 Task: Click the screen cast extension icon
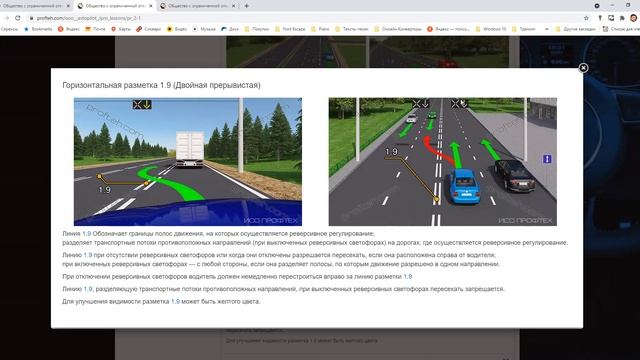click(611, 18)
